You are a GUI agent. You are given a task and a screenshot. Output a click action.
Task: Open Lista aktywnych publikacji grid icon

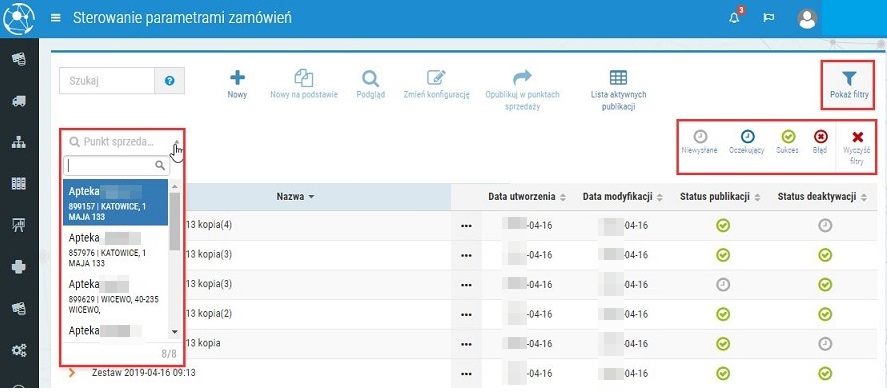[x=618, y=78]
